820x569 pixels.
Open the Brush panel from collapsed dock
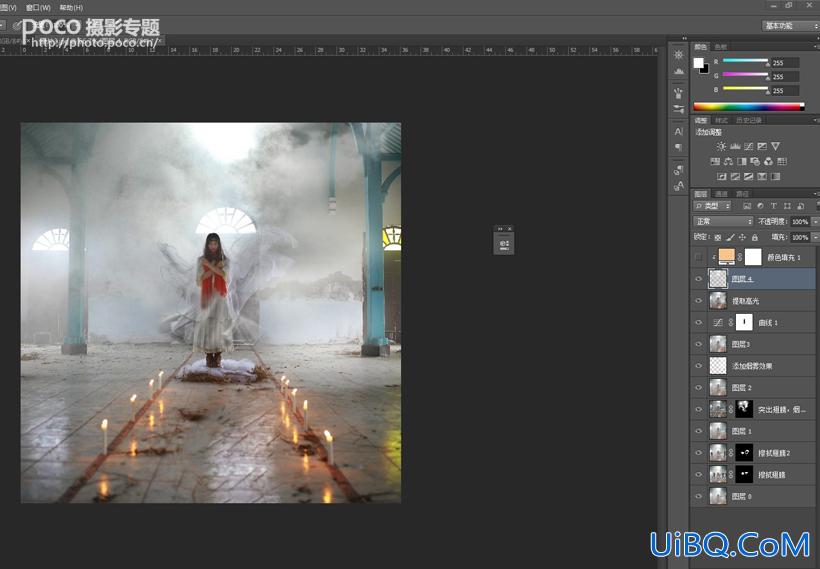(678, 94)
